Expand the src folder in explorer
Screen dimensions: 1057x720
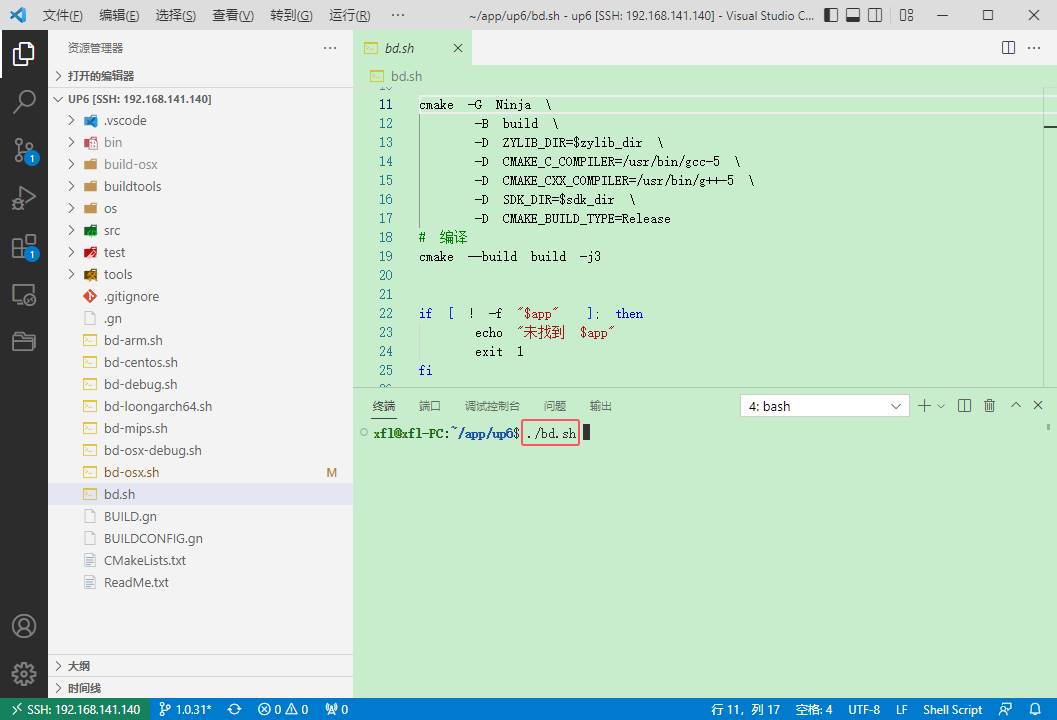(x=111, y=230)
